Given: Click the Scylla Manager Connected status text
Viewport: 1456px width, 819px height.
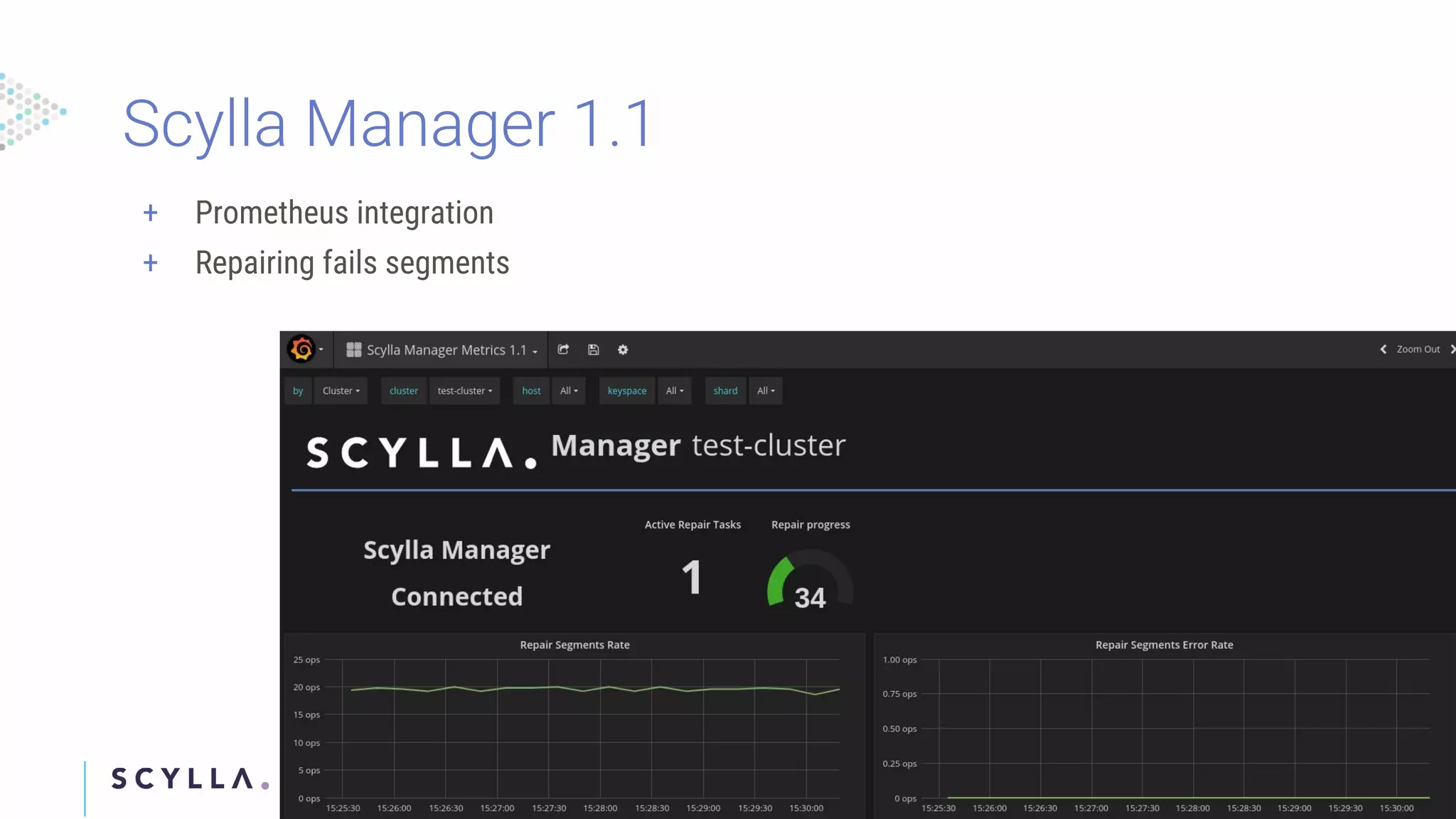Looking at the screenshot, I should (x=456, y=573).
